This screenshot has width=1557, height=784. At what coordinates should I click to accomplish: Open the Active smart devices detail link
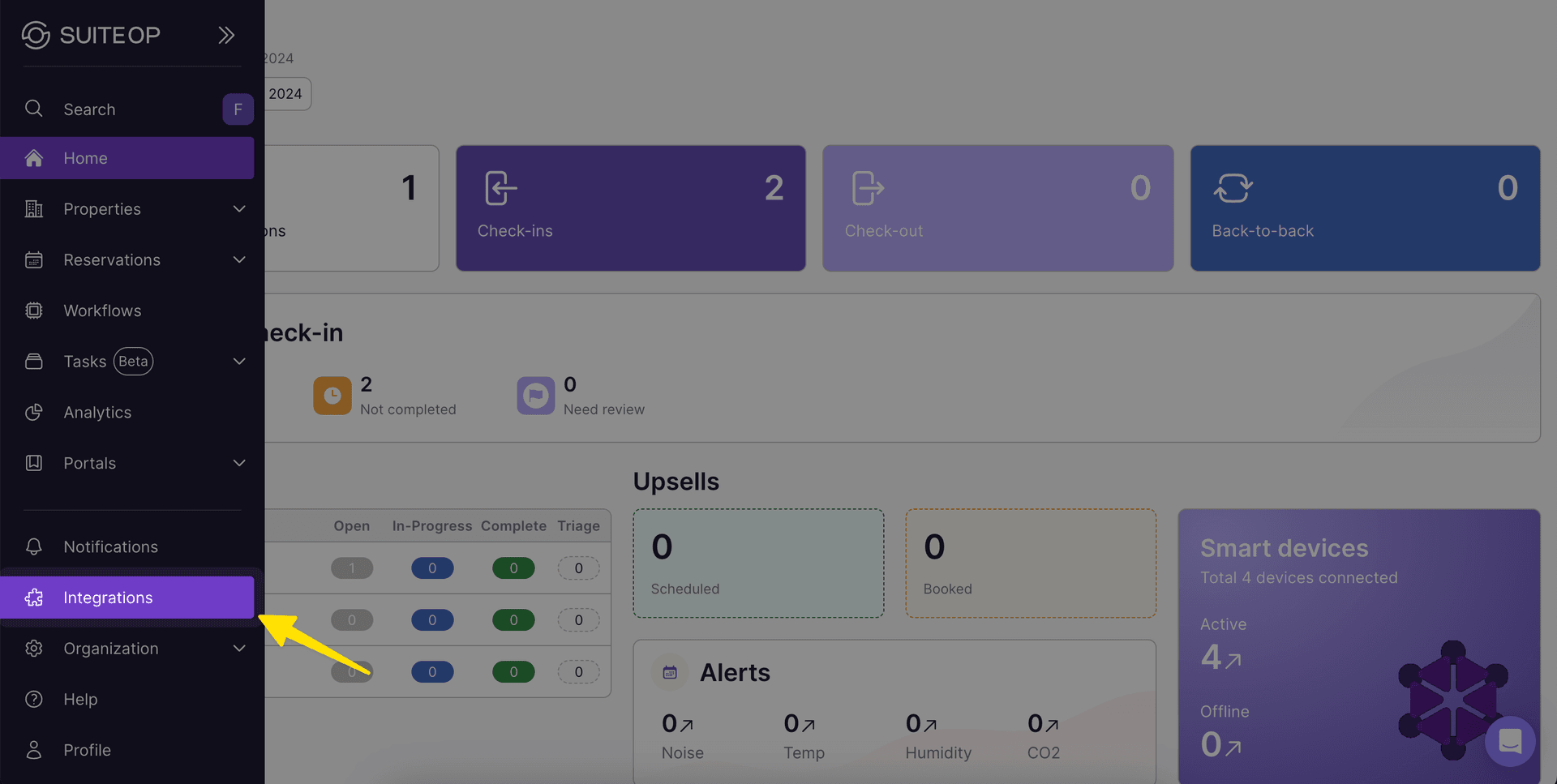pos(1232,660)
